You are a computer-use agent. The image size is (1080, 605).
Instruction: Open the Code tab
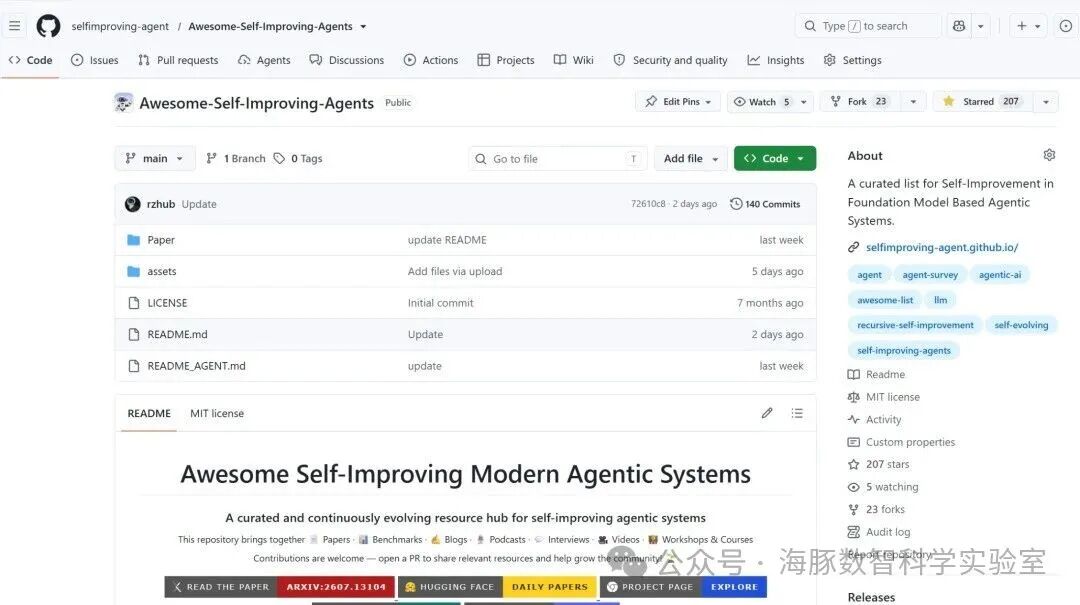[x=30, y=60]
